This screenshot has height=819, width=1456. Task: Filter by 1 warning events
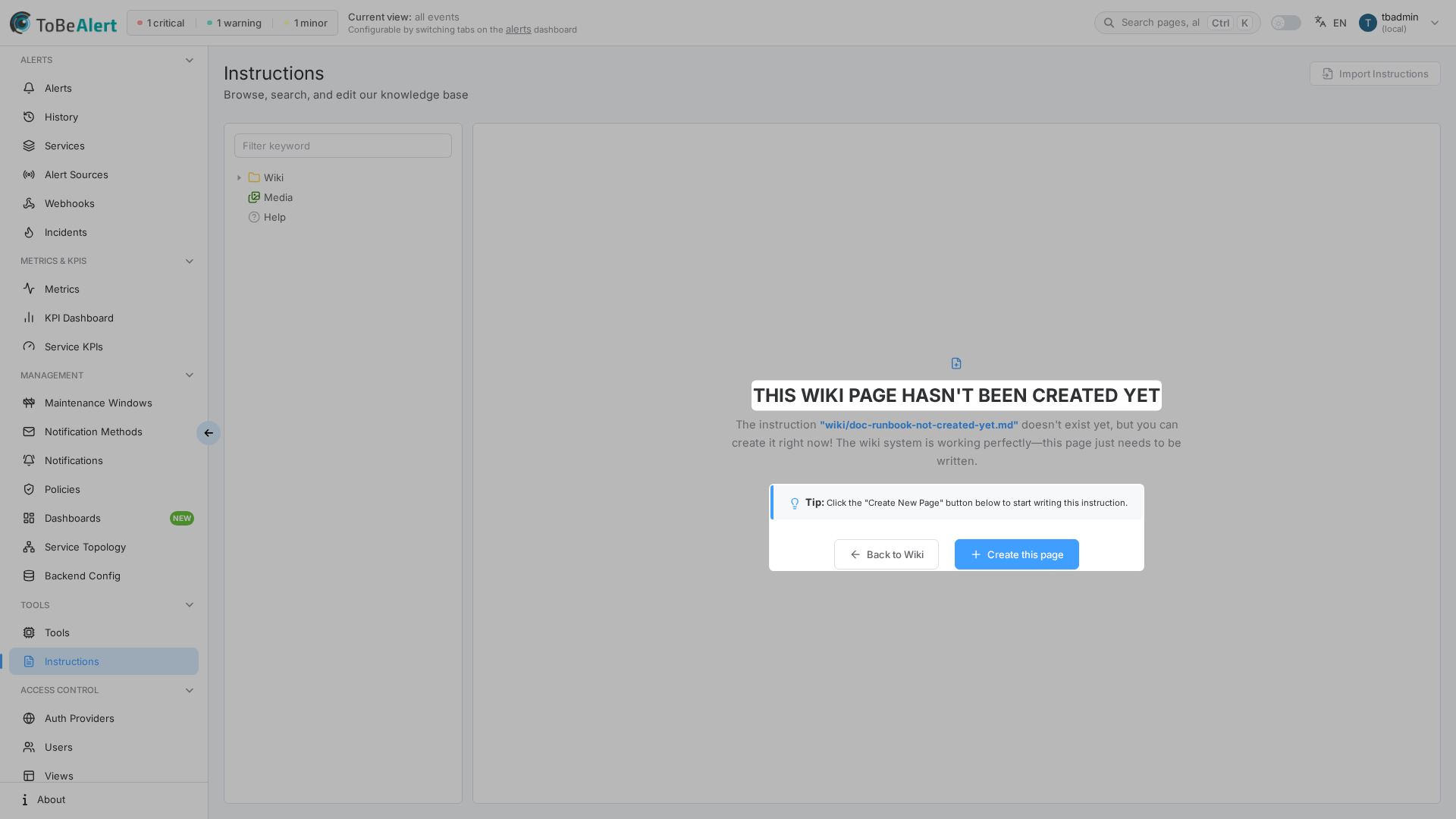(234, 23)
